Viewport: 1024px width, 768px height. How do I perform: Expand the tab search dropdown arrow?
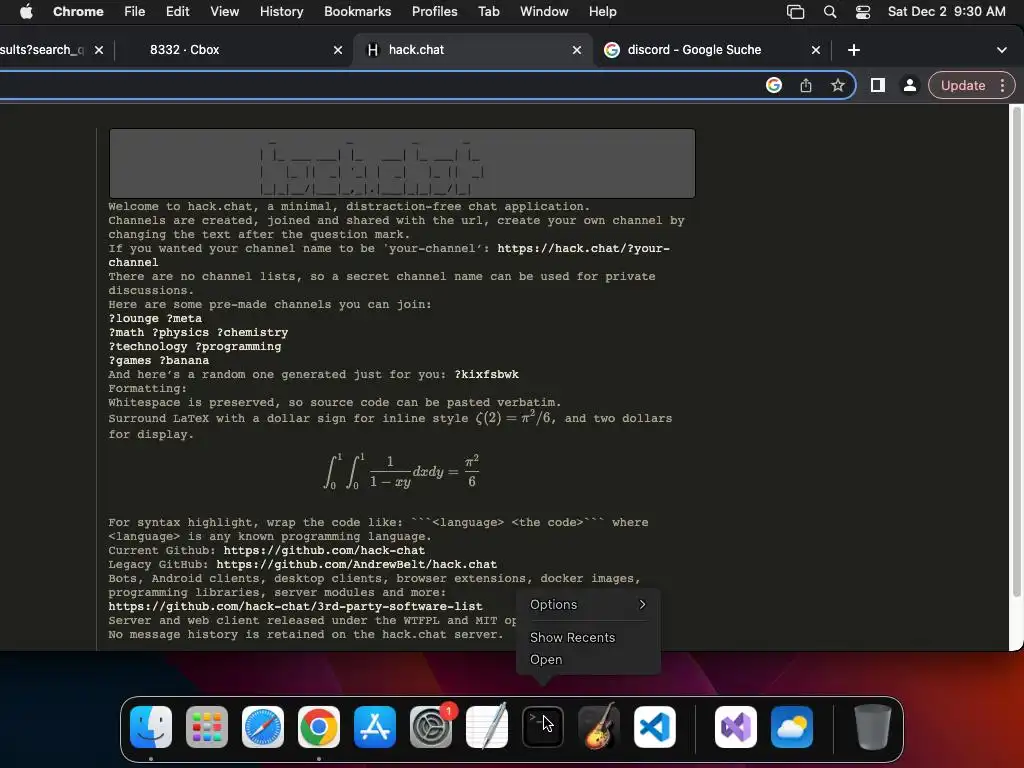tap(1002, 50)
